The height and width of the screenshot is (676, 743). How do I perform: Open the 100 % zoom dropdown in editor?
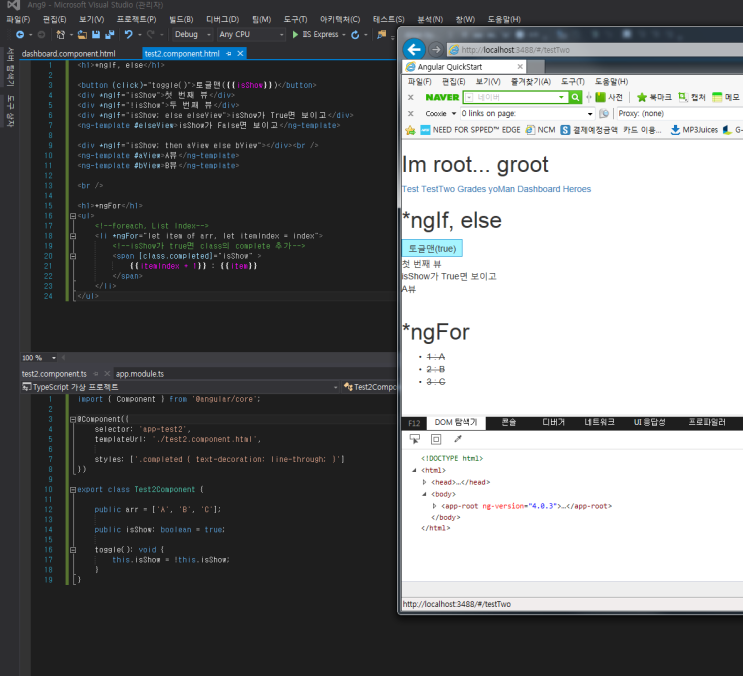tap(54, 358)
